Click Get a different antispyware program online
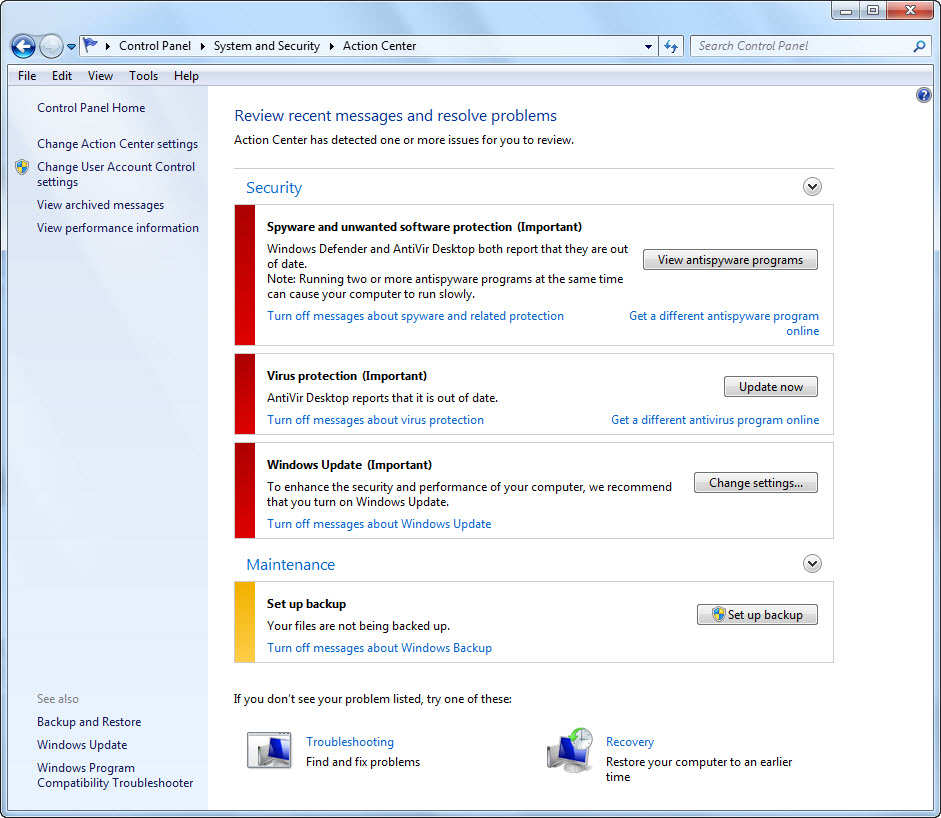The width and height of the screenshot is (941, 818). 724,323
